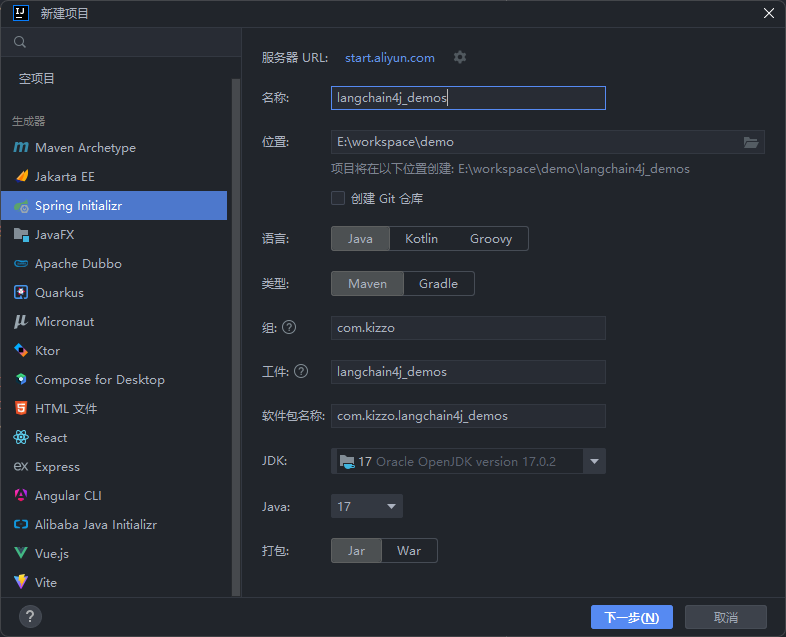
Task: Click the 软件包名称 input field
Action: (468, 416)
